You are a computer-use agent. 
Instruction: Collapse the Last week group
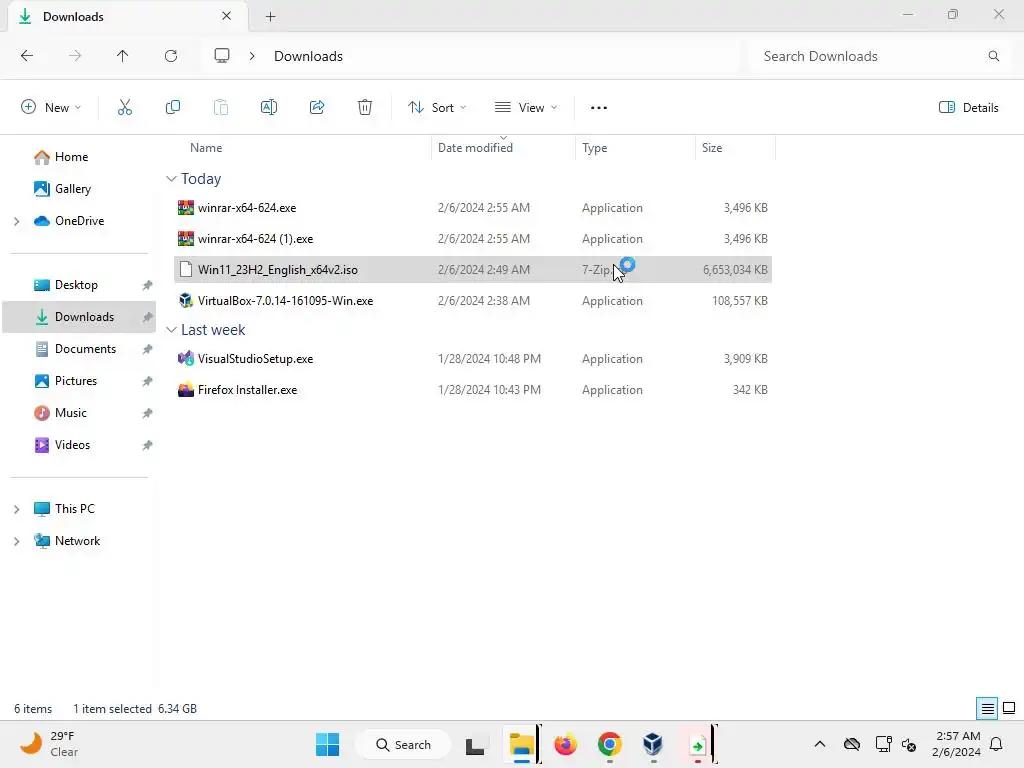[171, 330]
